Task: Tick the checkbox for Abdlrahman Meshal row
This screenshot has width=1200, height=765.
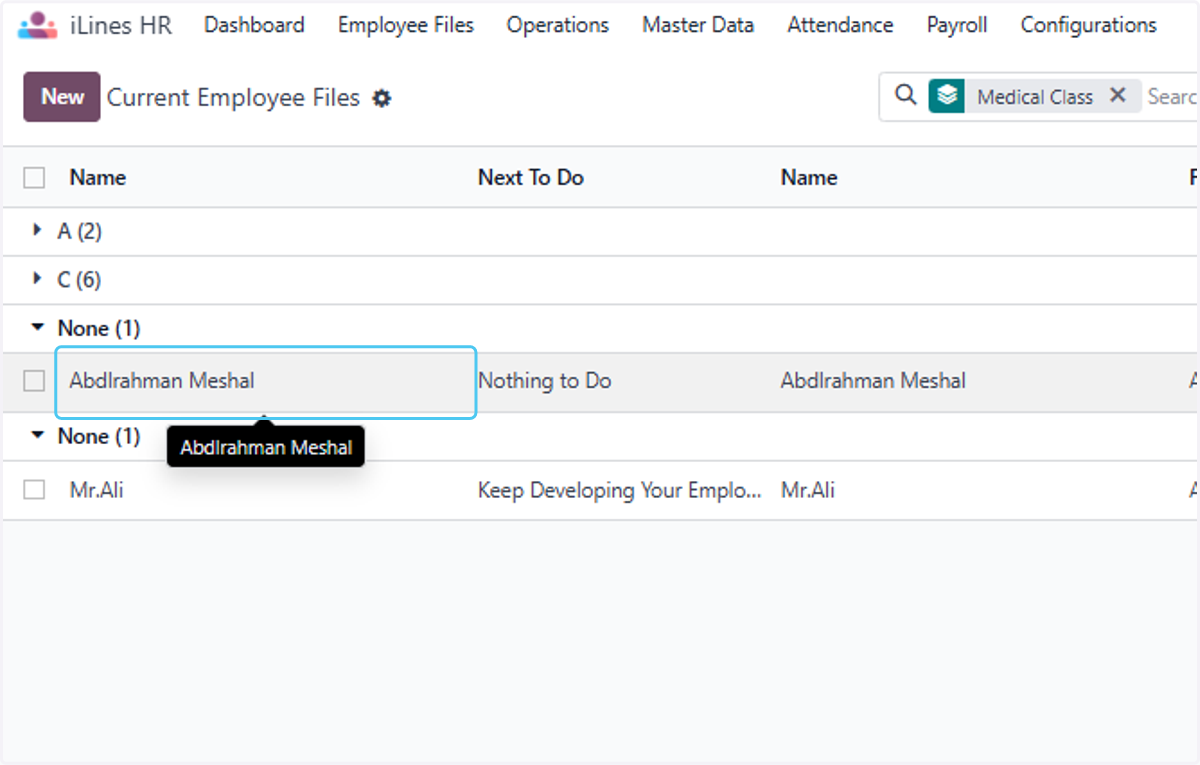Action: [x=34, y=381]
